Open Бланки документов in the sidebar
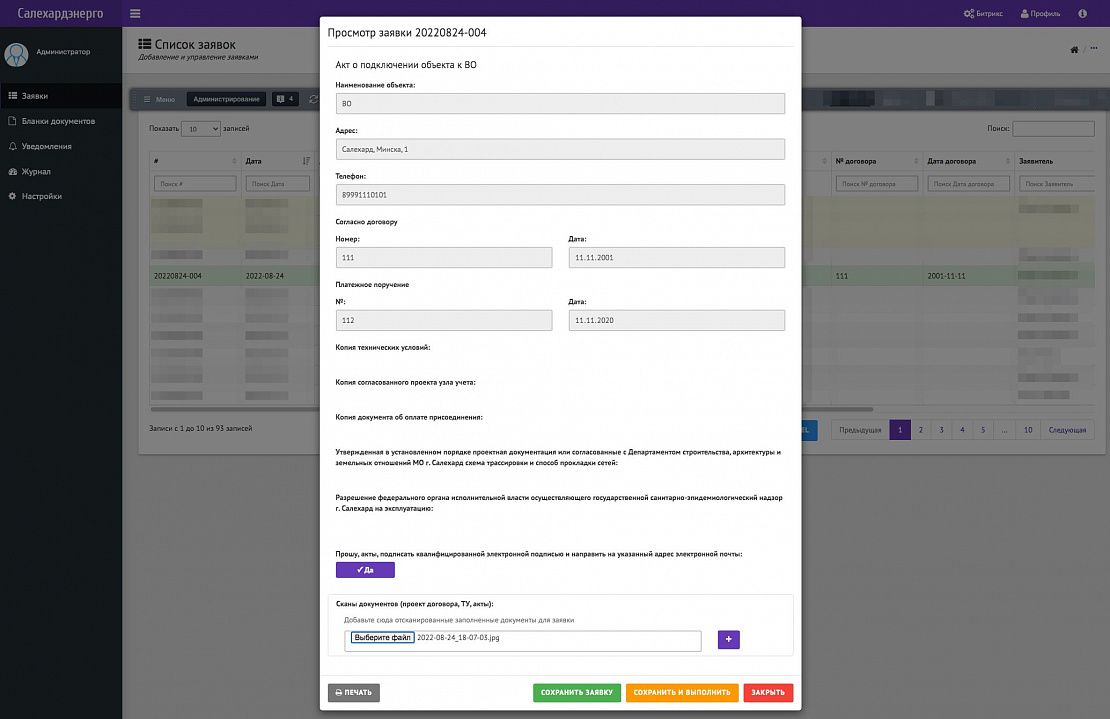Viewport: 1110px width, 719px height. click(x=58, y=121)
